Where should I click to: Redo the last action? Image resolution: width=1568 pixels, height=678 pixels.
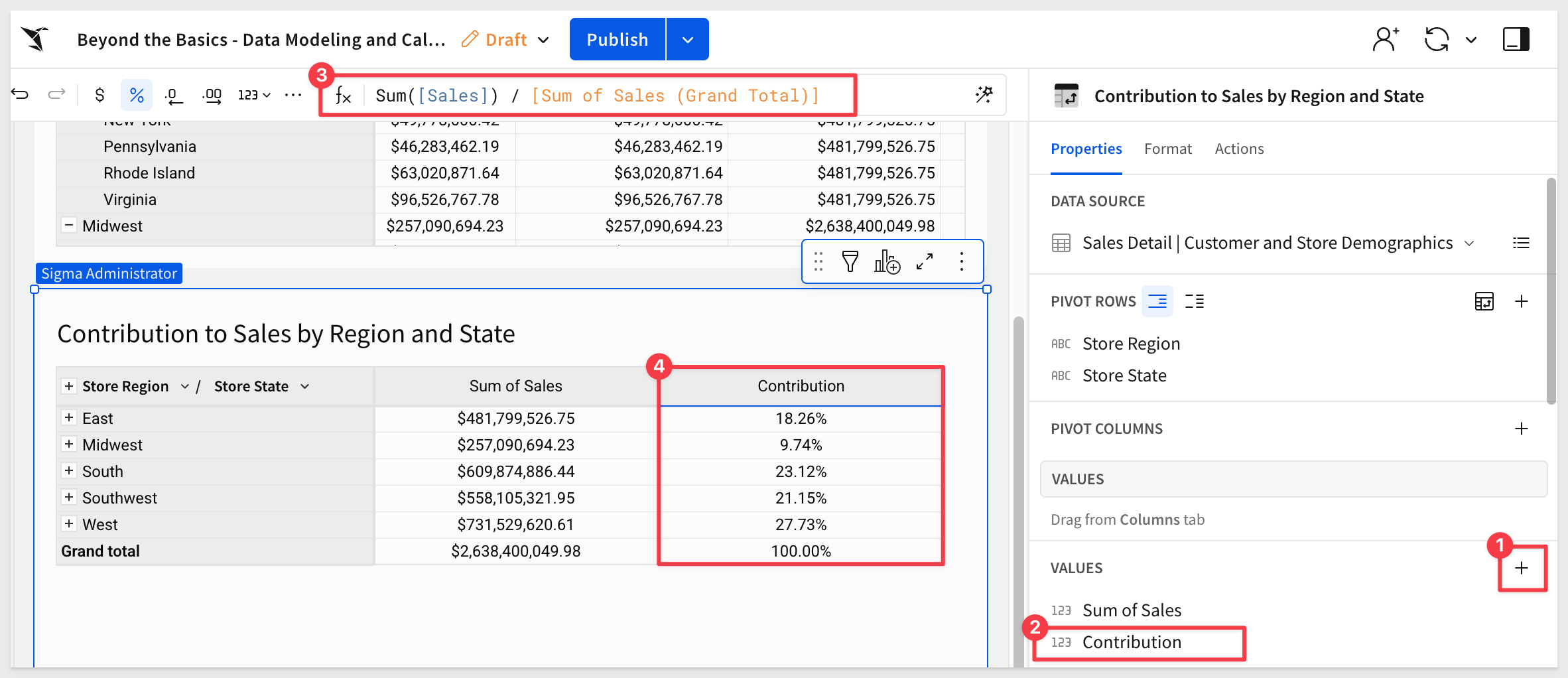57,95
